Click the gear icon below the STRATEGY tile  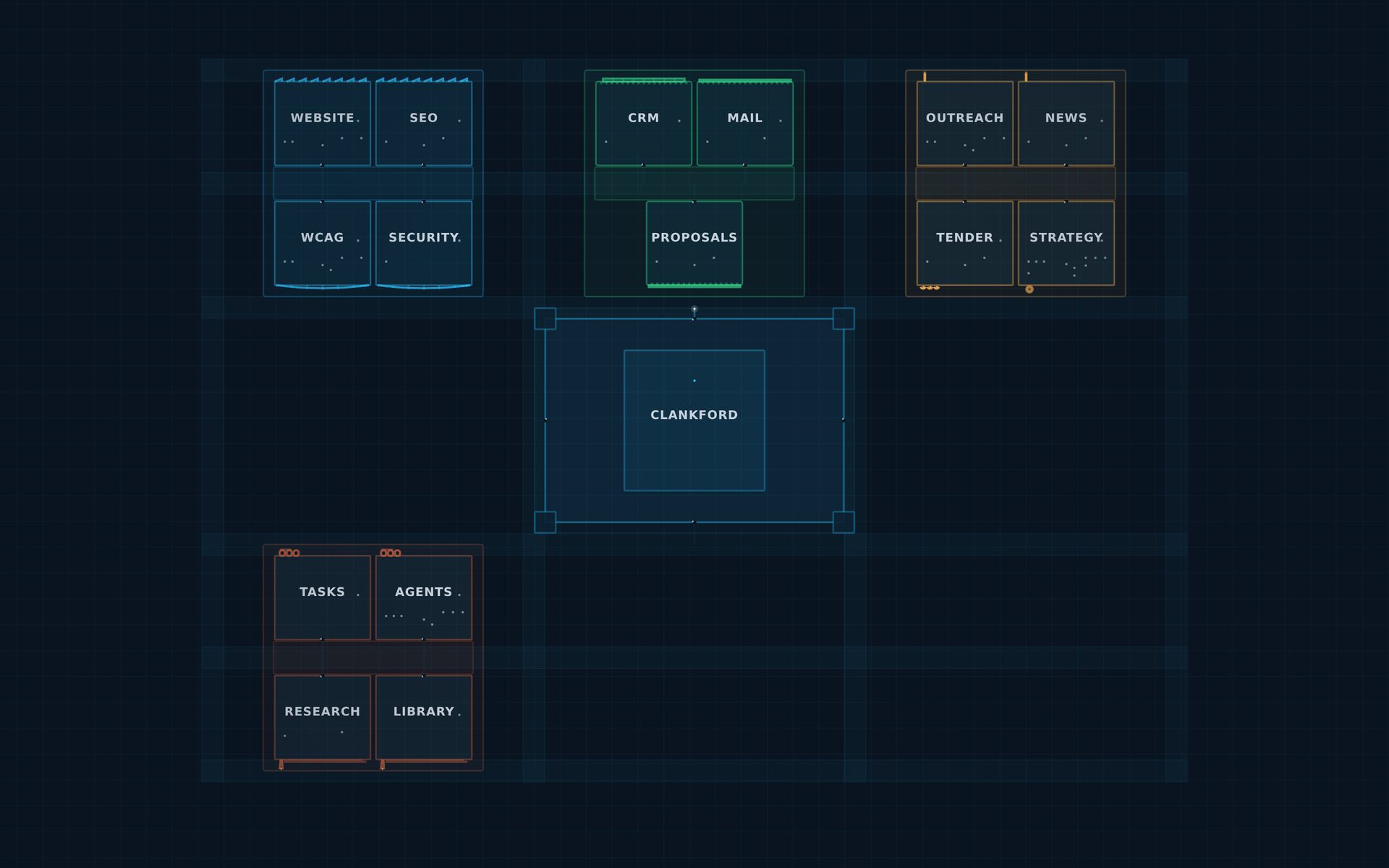click(1029, 289)
